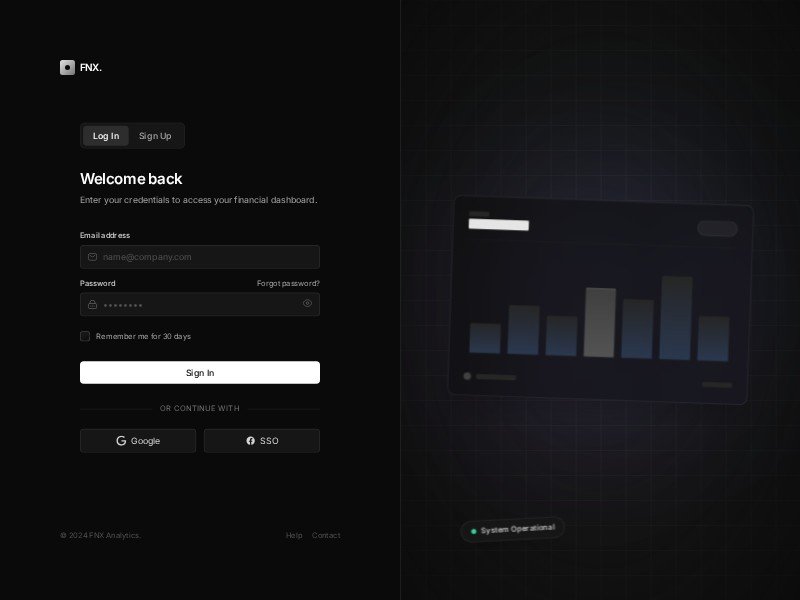Click the SSO button icon
The height and width of the screenshot is (600, 800).
click(x=251, y=441)
